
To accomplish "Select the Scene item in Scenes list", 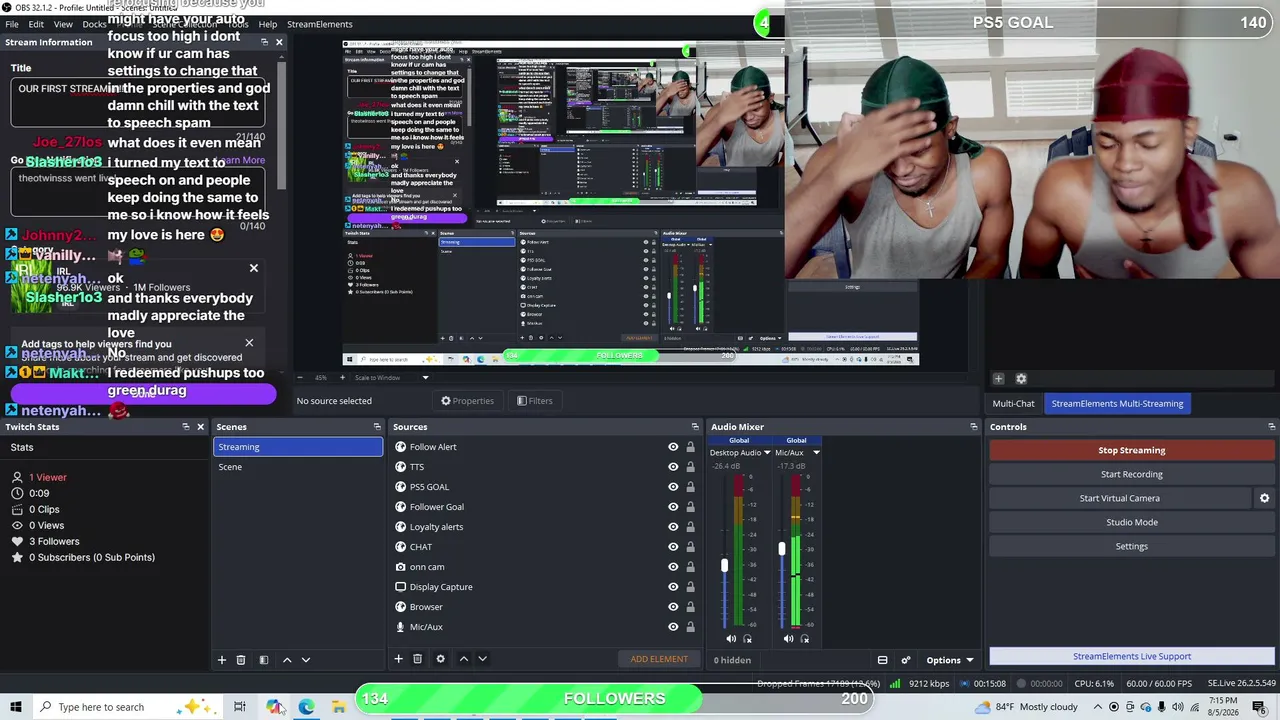I will click(x=298, y=467).
